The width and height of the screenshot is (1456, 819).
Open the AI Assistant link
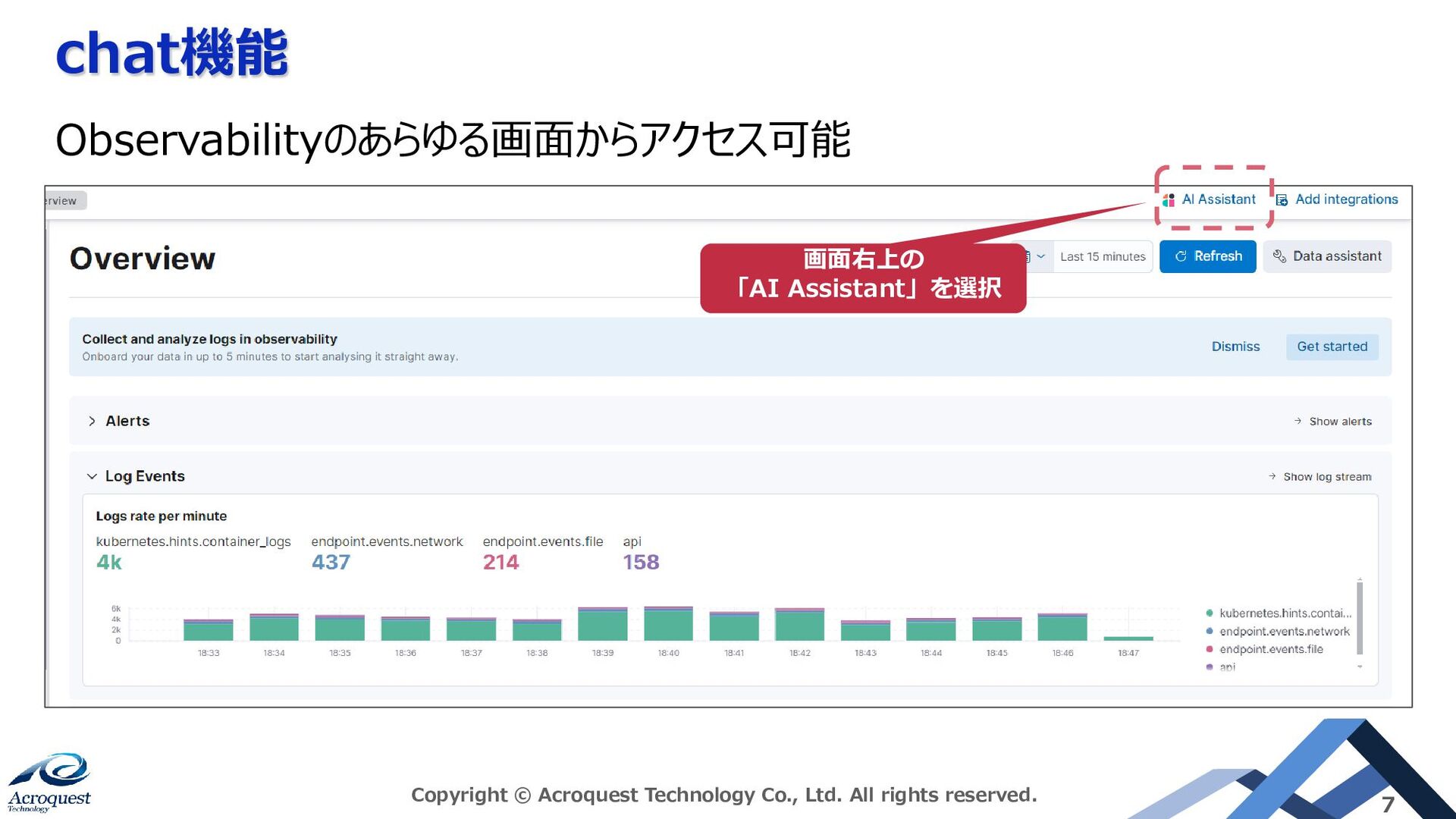point(1219,199)
